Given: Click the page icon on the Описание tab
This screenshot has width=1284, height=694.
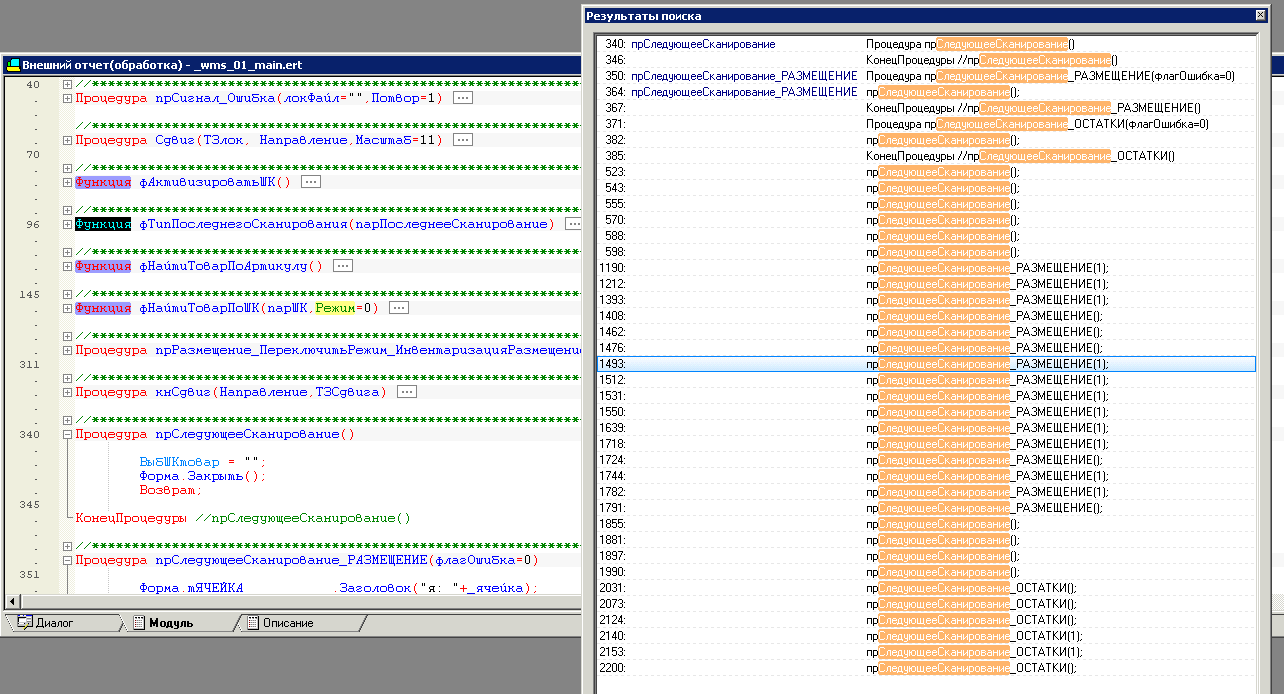Looking at the screenshot, I should 251,623.
